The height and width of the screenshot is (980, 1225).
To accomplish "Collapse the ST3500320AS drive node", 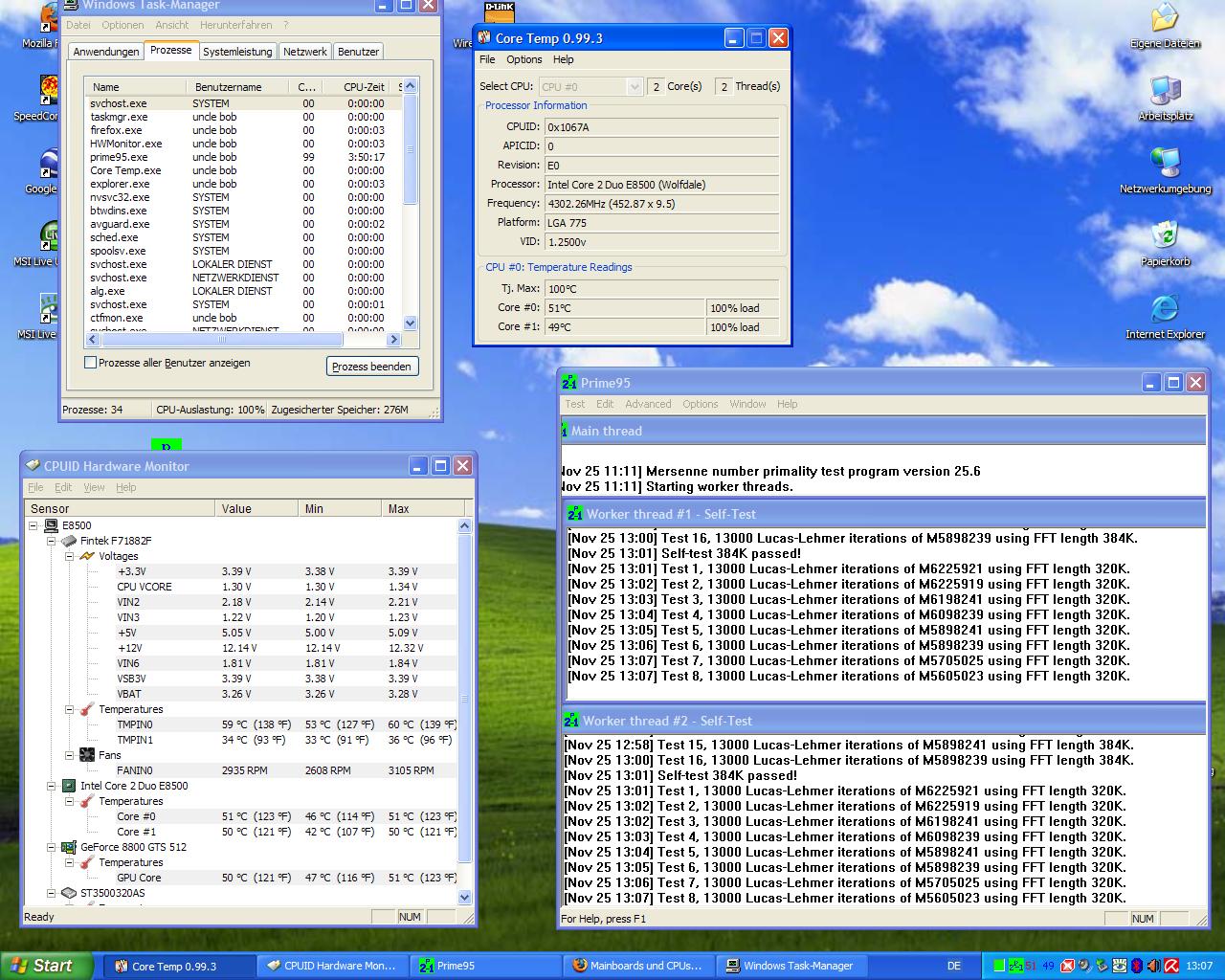I will pos(52,893).
